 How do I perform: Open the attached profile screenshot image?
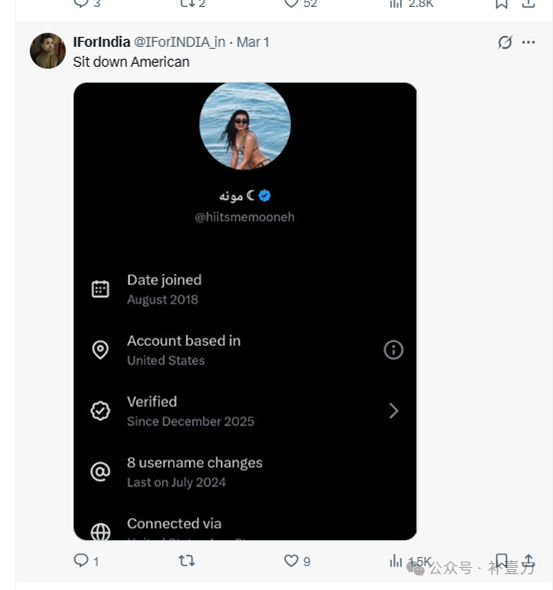click(x=245, y=311)
